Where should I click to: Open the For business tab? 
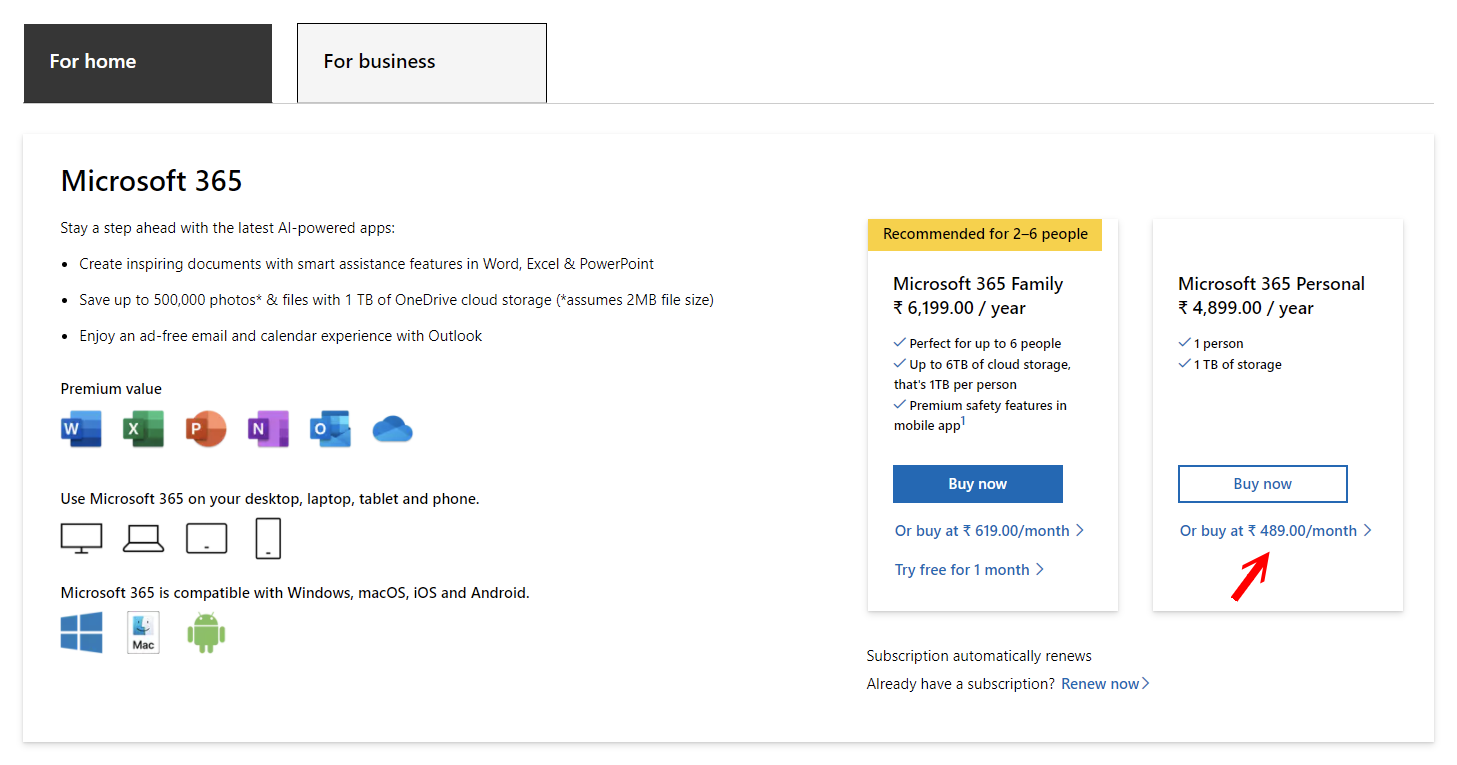421,62
